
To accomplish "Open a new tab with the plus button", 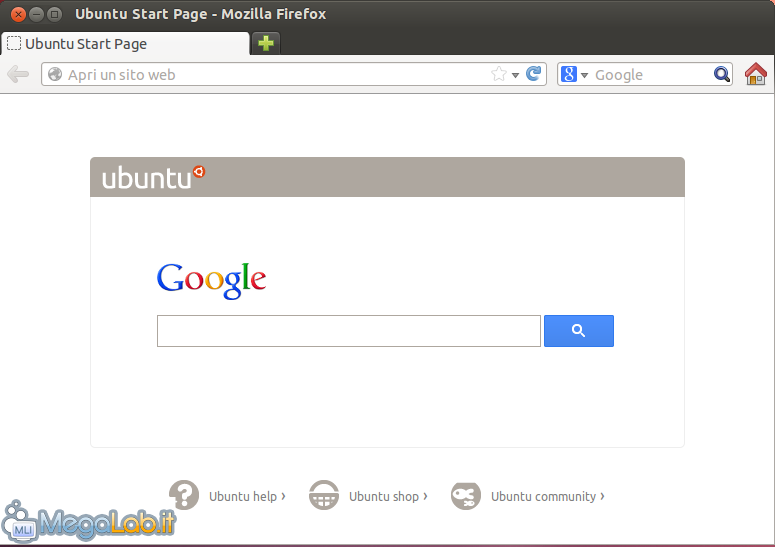I will (266, 43).
